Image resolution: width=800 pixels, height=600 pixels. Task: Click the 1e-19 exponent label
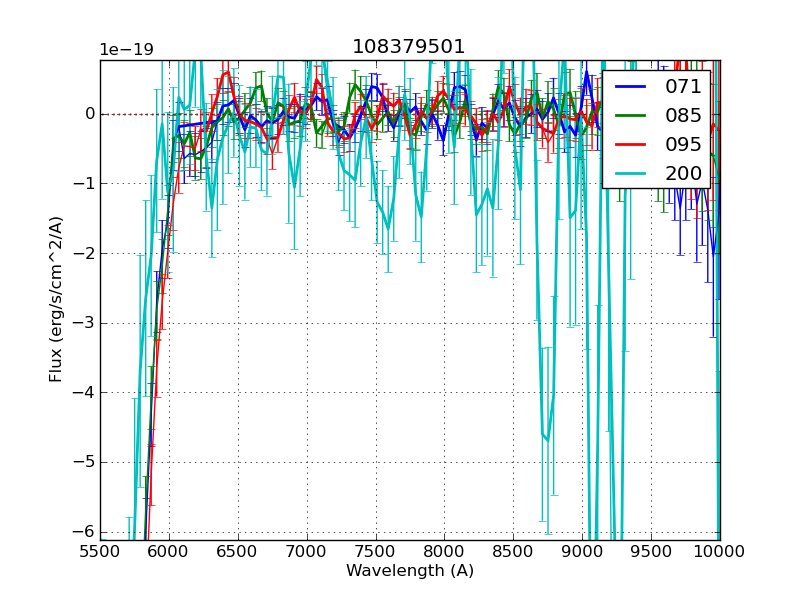pyautogui.click(x=126, y=50)
